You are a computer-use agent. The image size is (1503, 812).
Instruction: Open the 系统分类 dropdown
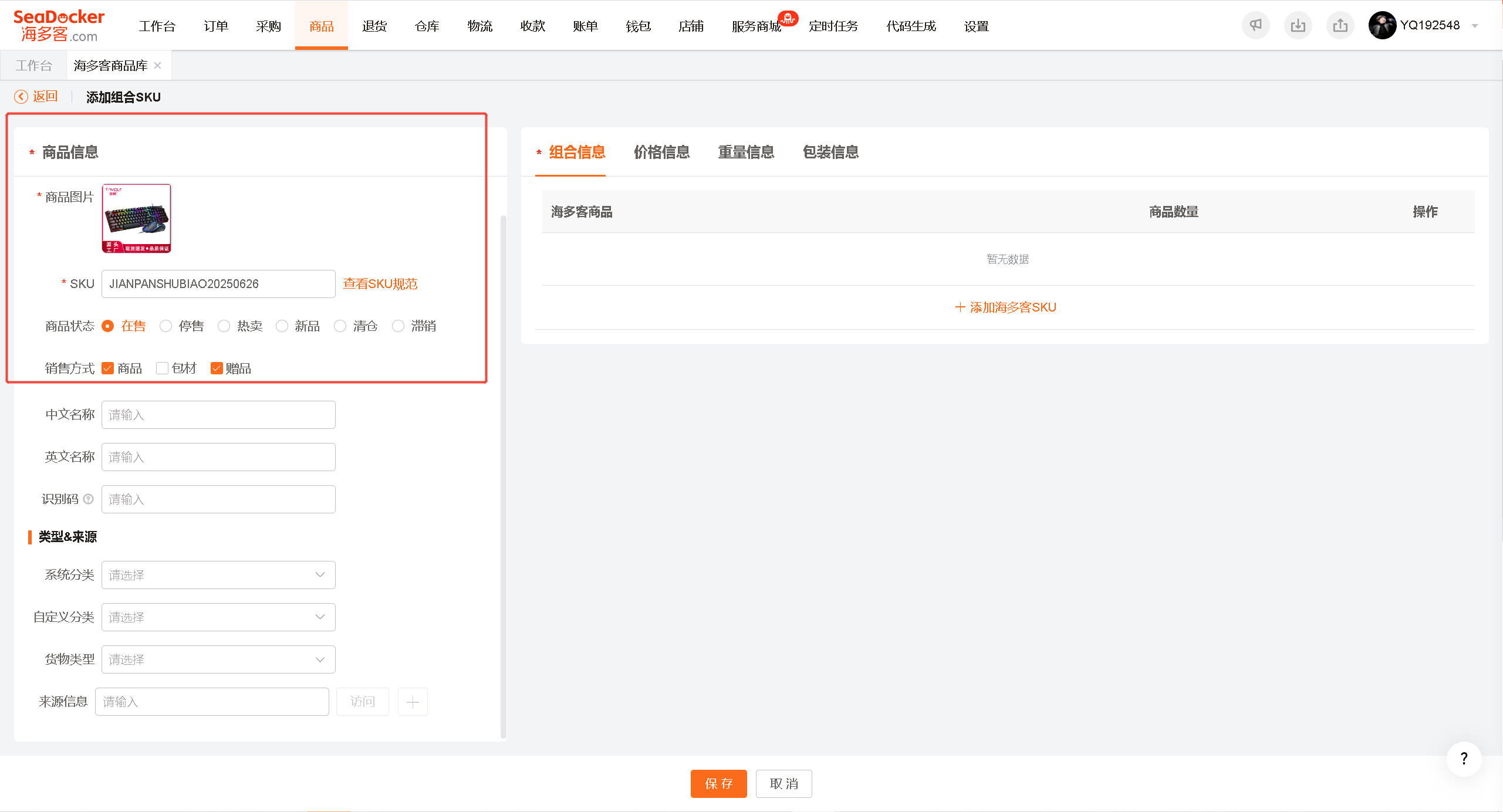218,575
